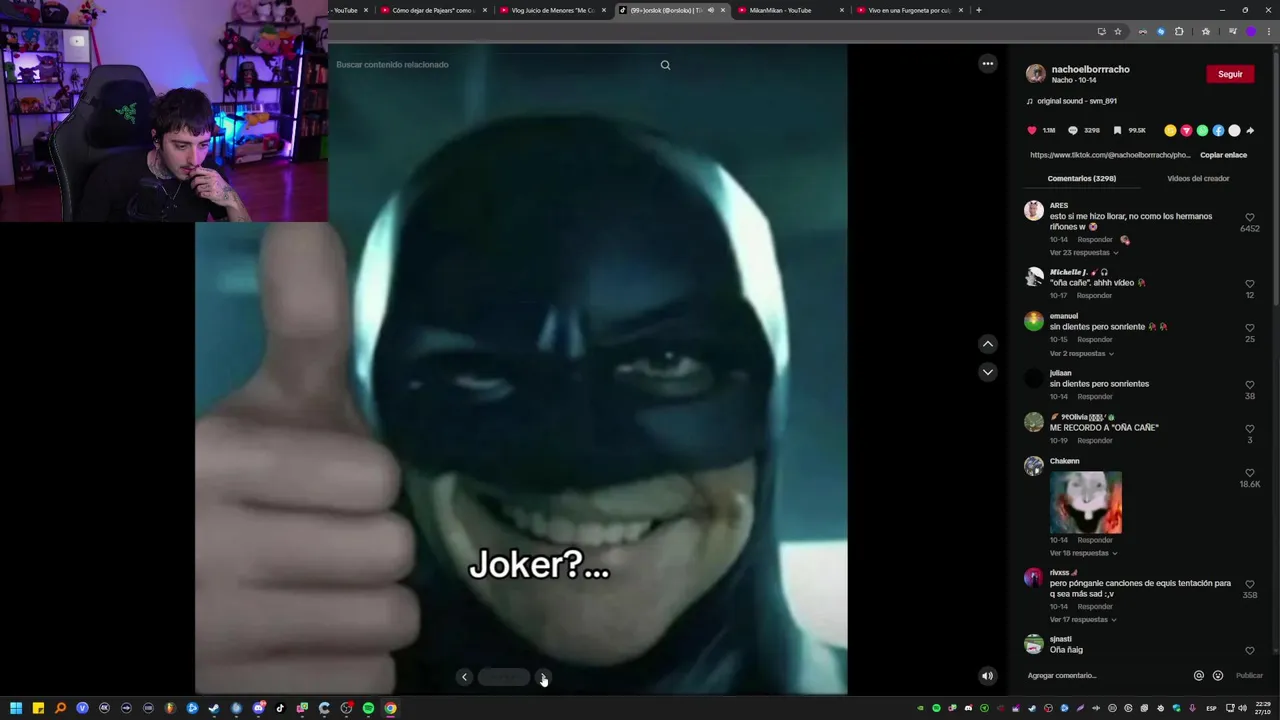This screenshot has height=720, width=1280.
Task: Go to next video with down arrow
Action: point(988,372)
